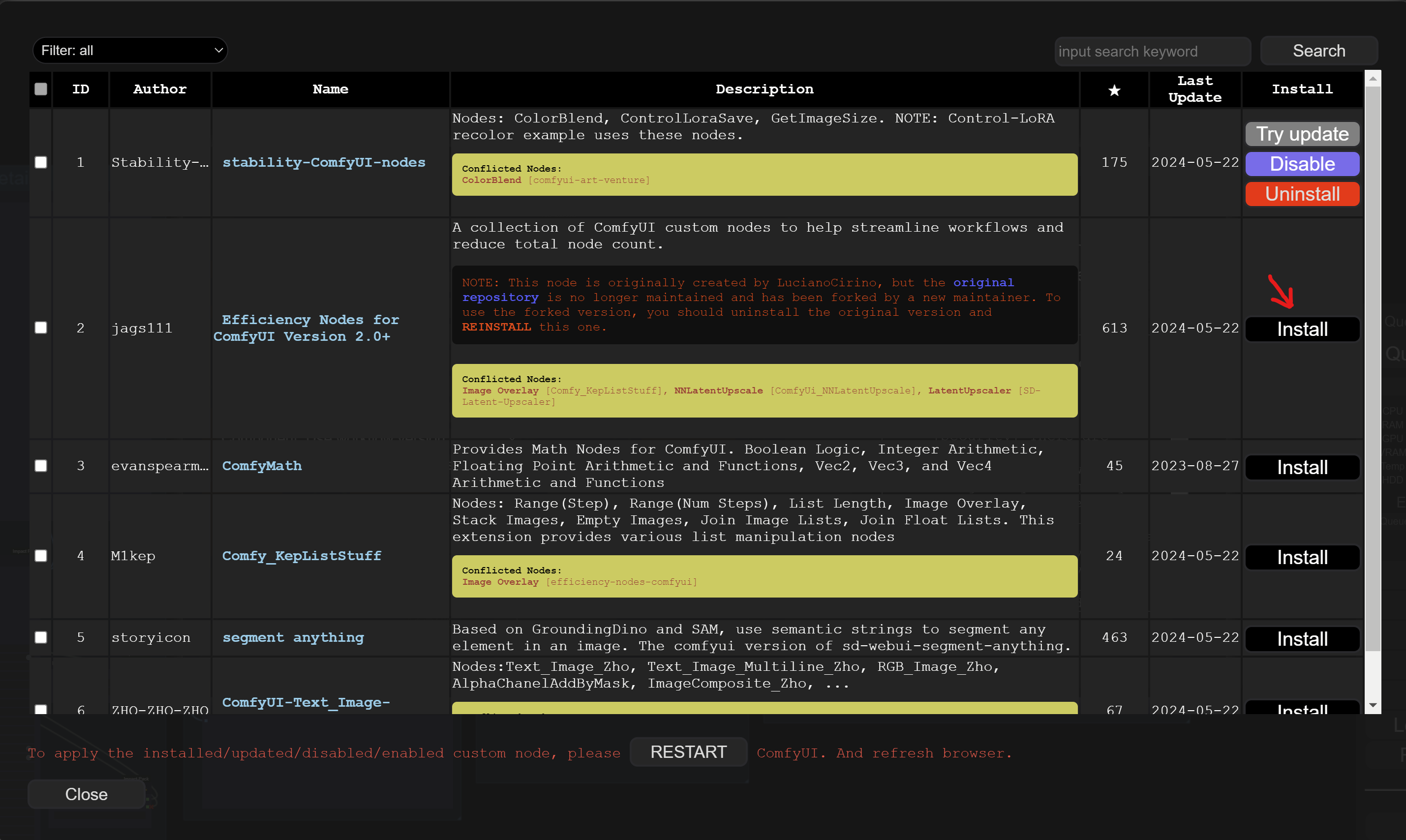Check the box for Comfy_KepListStuff row
The width and height of the screenshot is (1406, 840).
[41, 556]
